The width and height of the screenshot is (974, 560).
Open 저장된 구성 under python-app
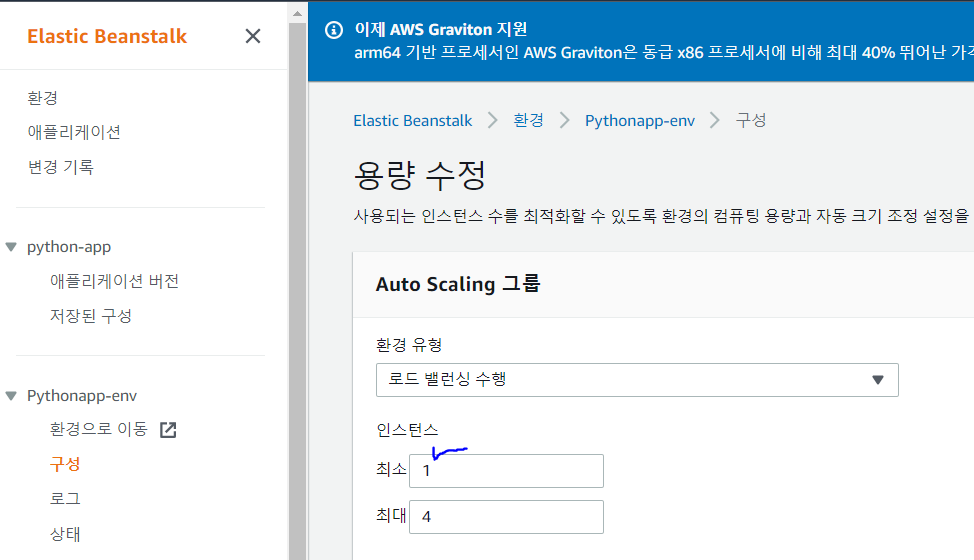pos(91,316)
